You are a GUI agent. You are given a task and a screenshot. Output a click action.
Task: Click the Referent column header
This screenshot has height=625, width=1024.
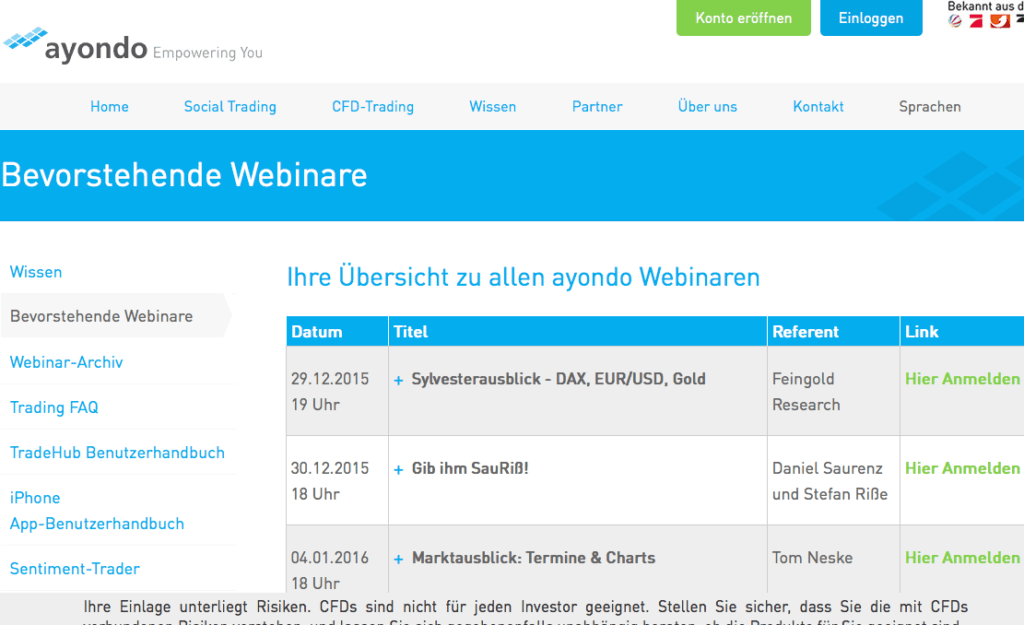click(x=833, y=332)
